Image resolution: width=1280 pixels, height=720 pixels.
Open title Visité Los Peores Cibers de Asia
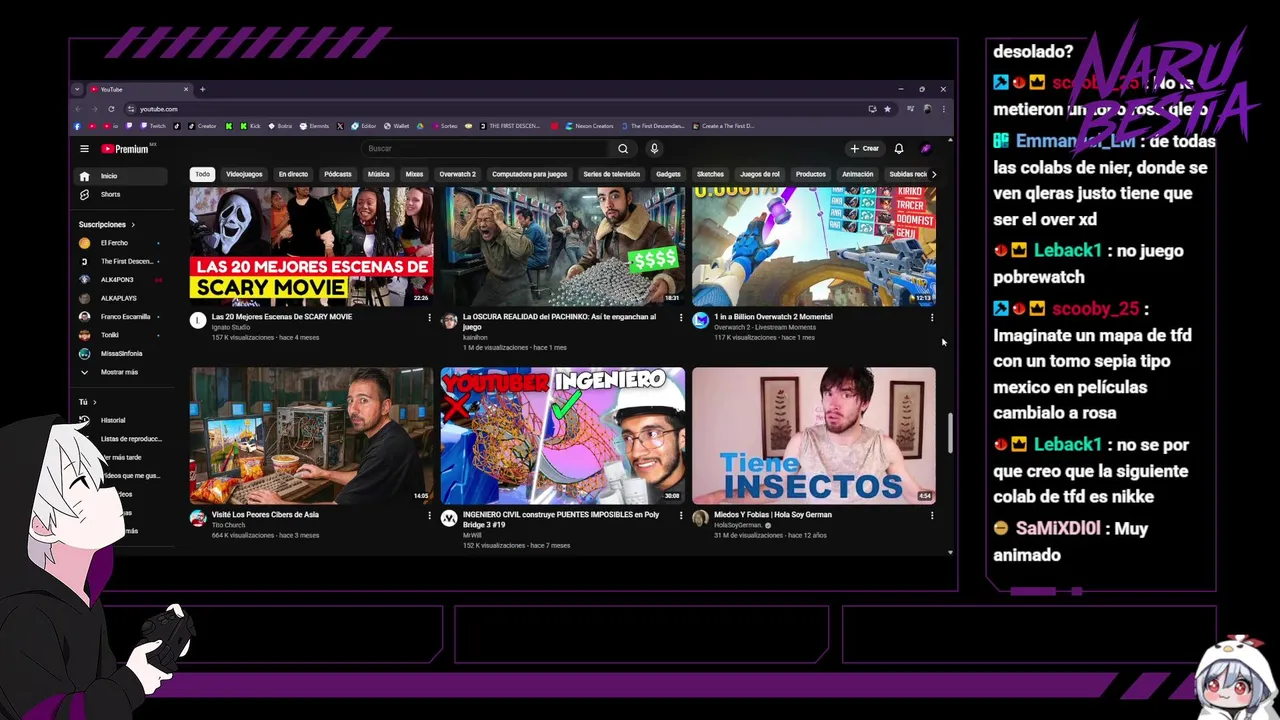[266, 515]
